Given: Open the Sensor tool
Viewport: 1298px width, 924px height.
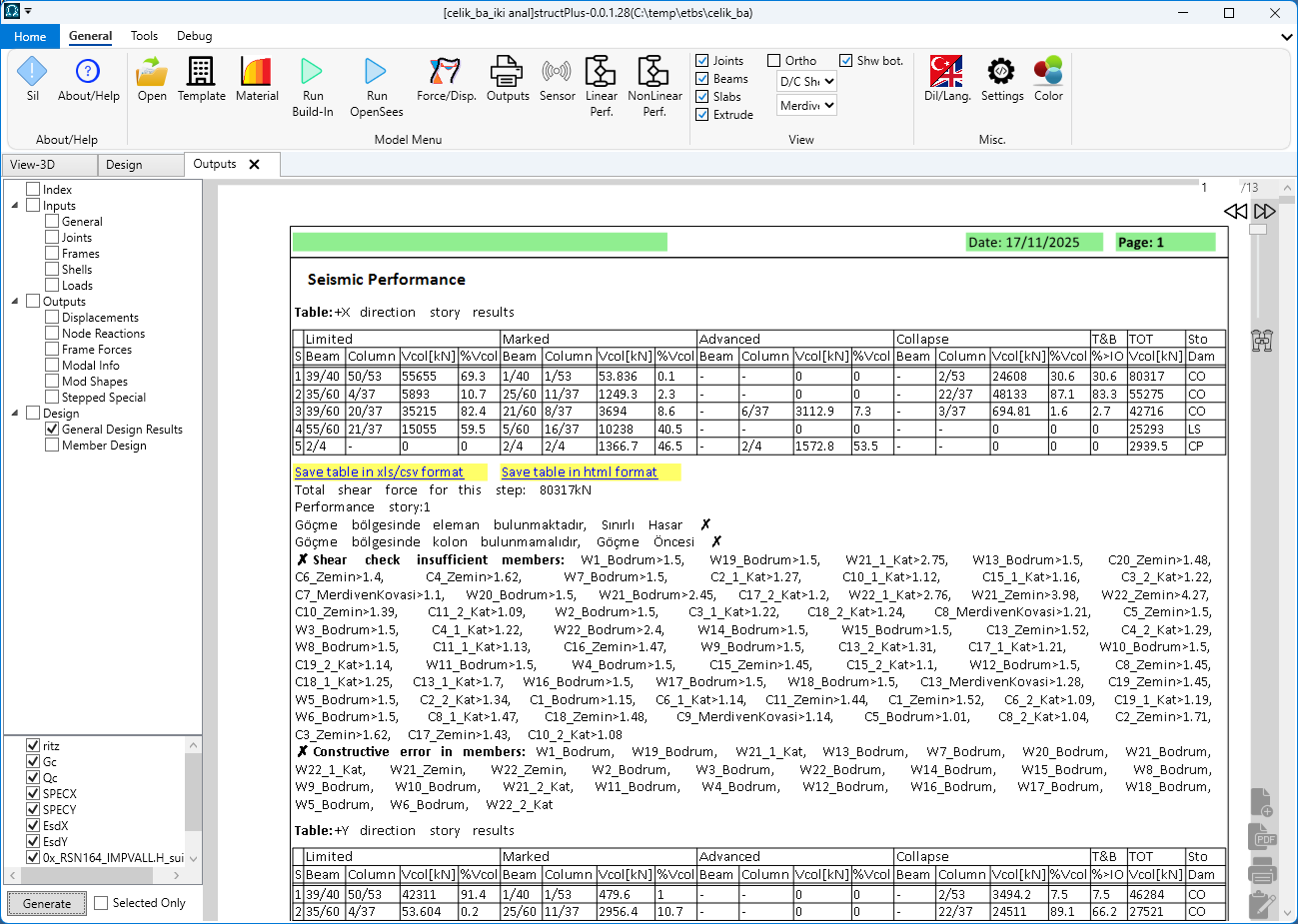Looking at the screenshot, I should [x=557, y=72].
